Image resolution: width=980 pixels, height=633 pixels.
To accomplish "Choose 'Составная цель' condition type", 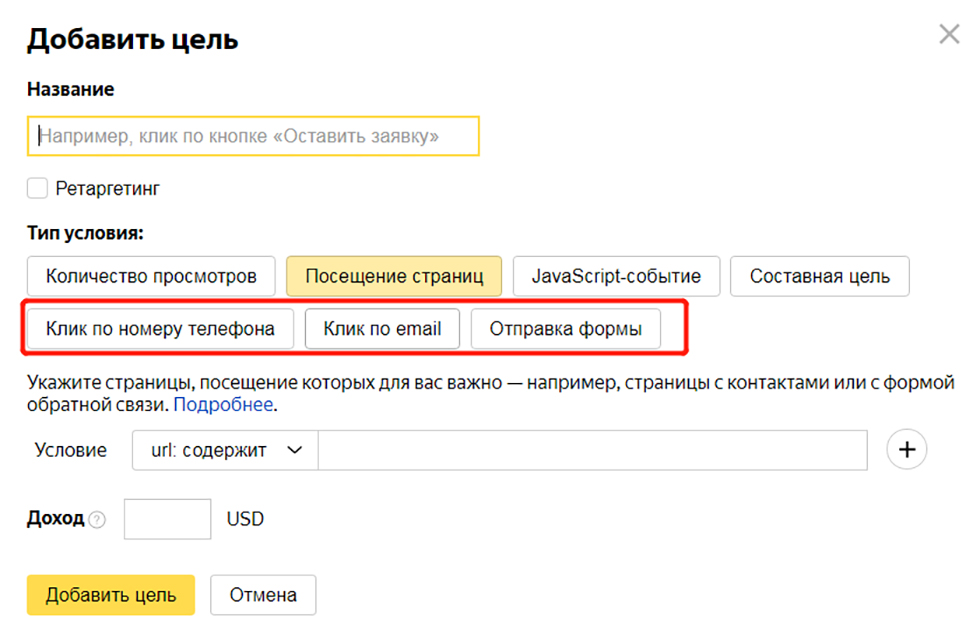I will 819,276.
